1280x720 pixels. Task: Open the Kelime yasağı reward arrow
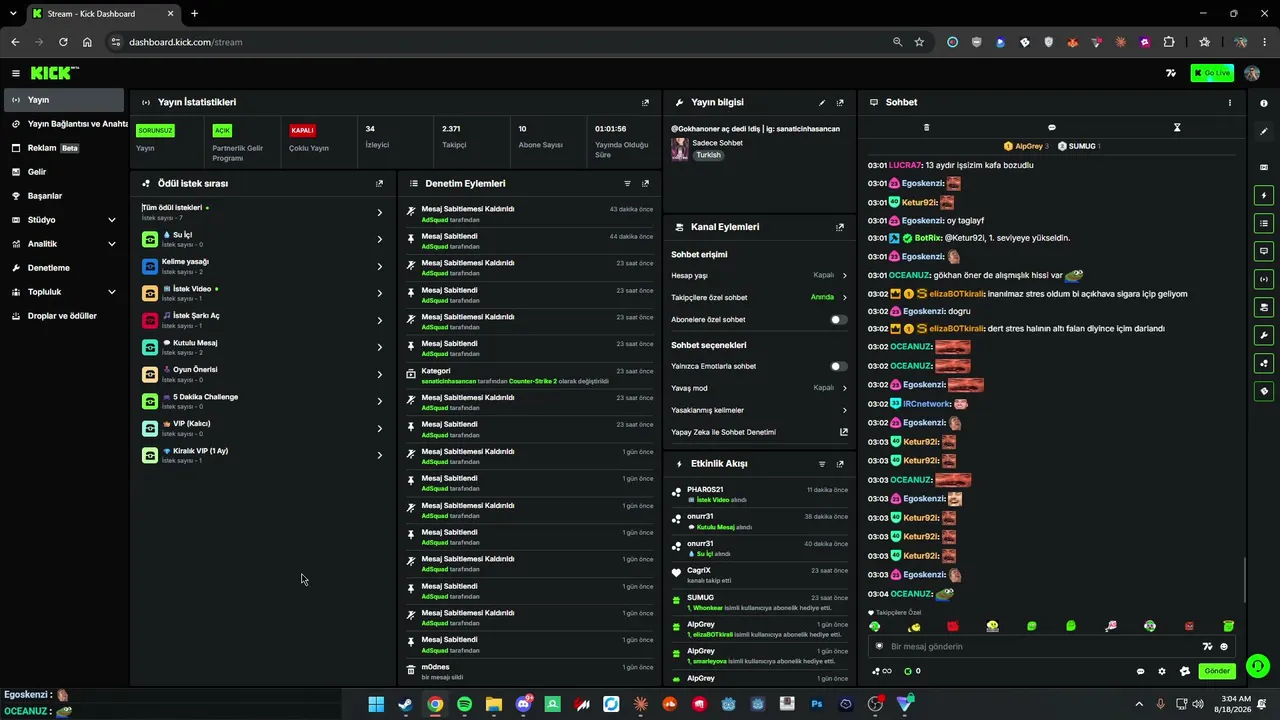[380, 266]
